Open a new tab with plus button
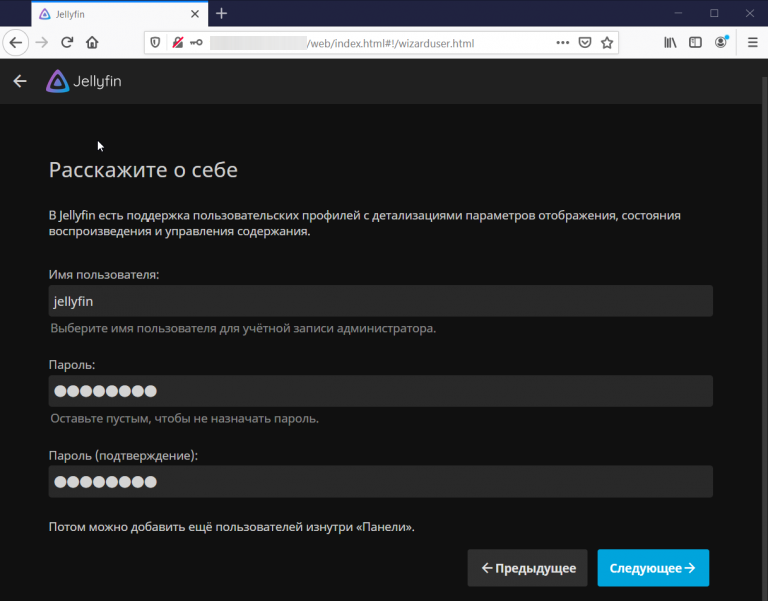The image size is (768, 601). point(221,13)
